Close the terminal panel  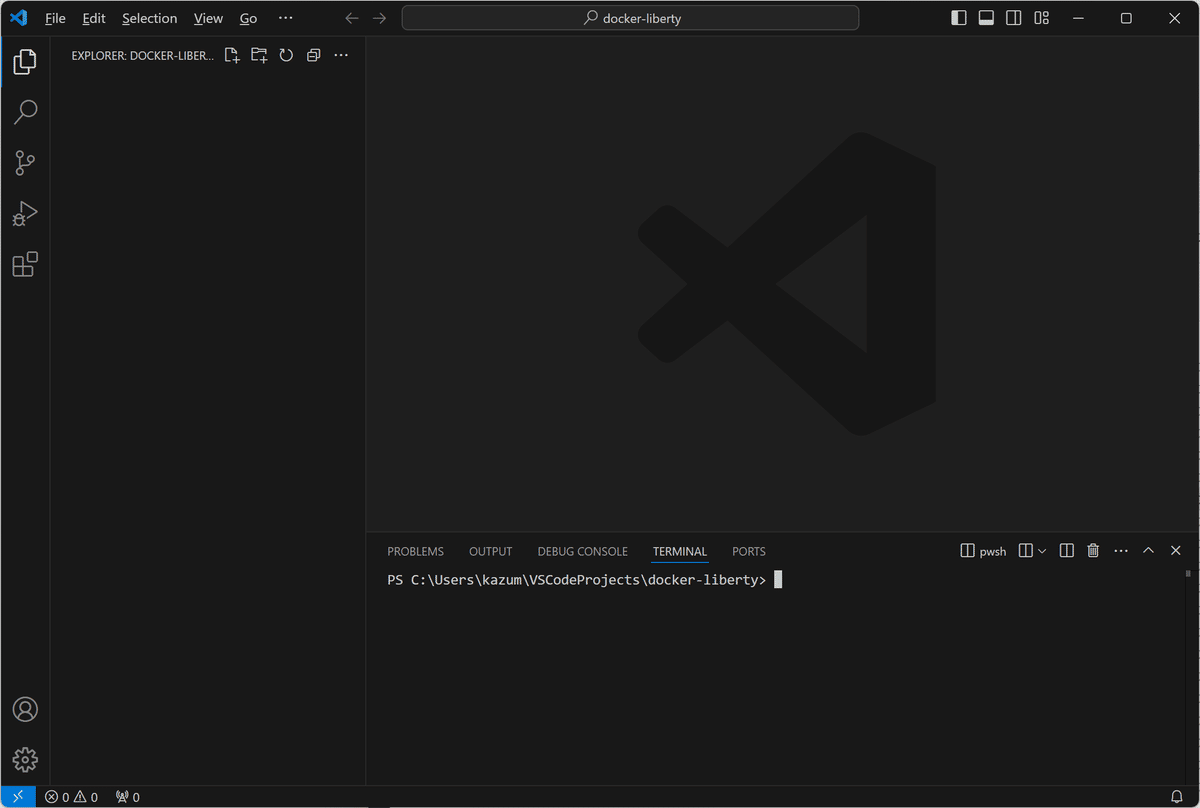pos(1176,551)
